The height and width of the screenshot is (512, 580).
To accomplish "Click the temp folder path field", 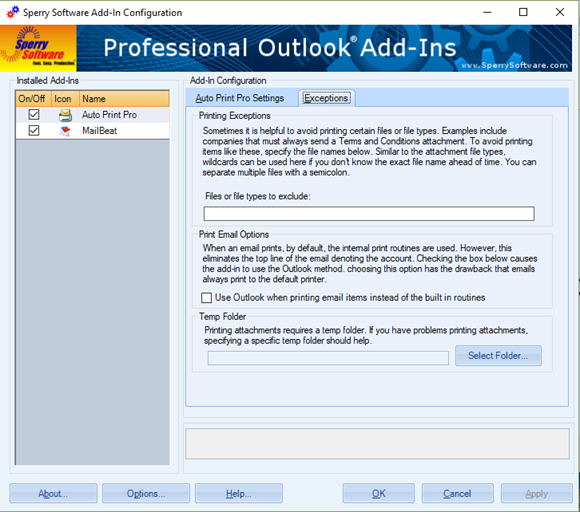I will 328,358.
